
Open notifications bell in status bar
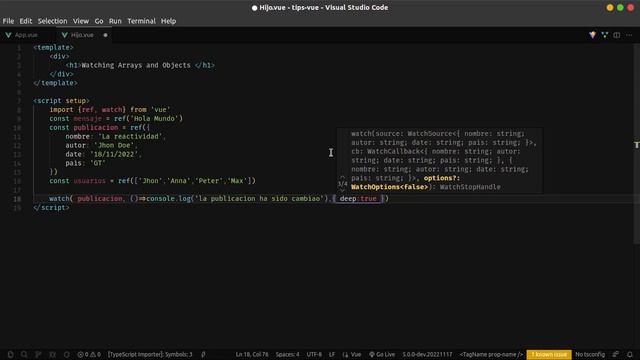pyautogui.click(x=629, y=354)
